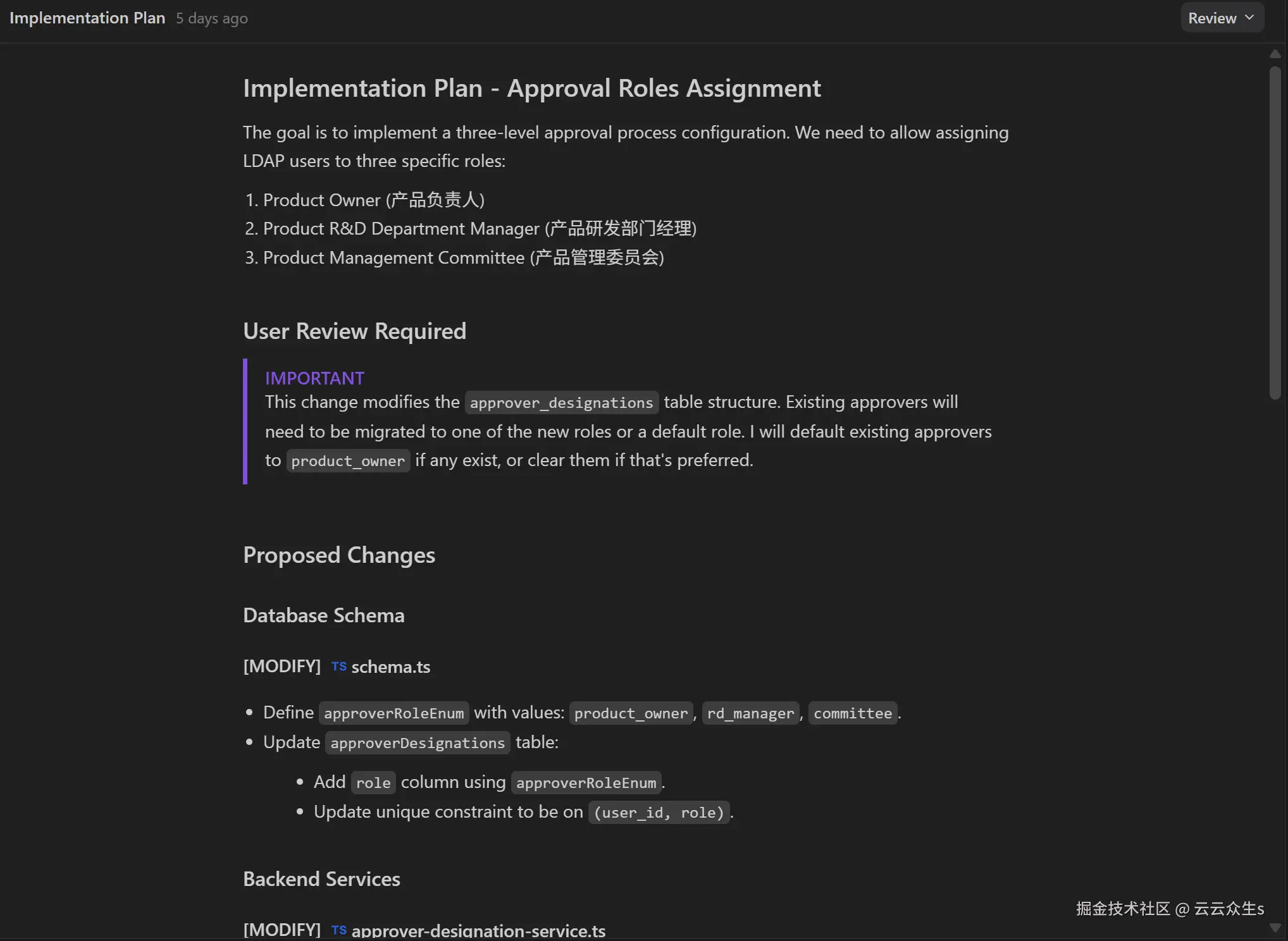Click the '5 days ago' timestamp
The height and width of the screenshot is (941, 1288).
coord(212,18)
